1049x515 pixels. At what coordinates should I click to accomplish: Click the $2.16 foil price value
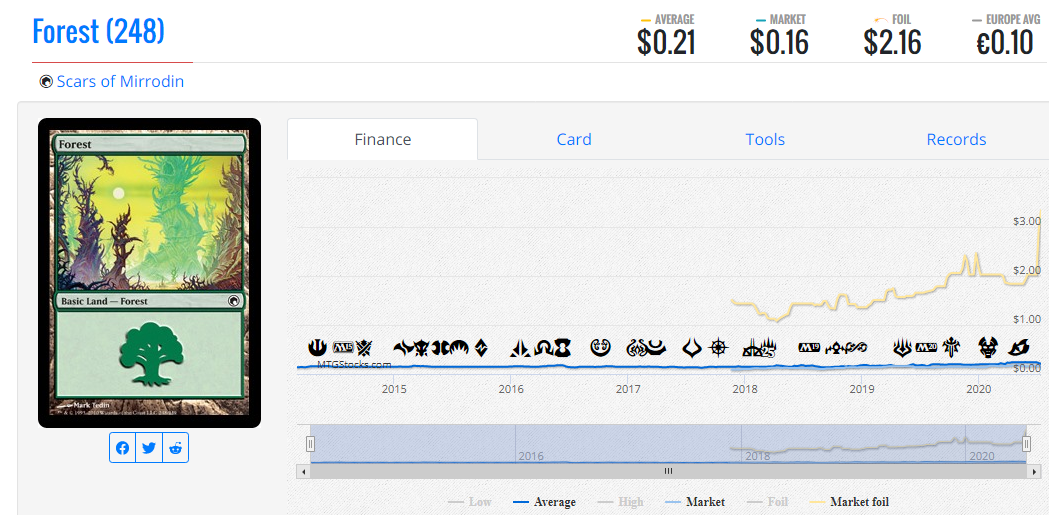(x=892, y=43)
